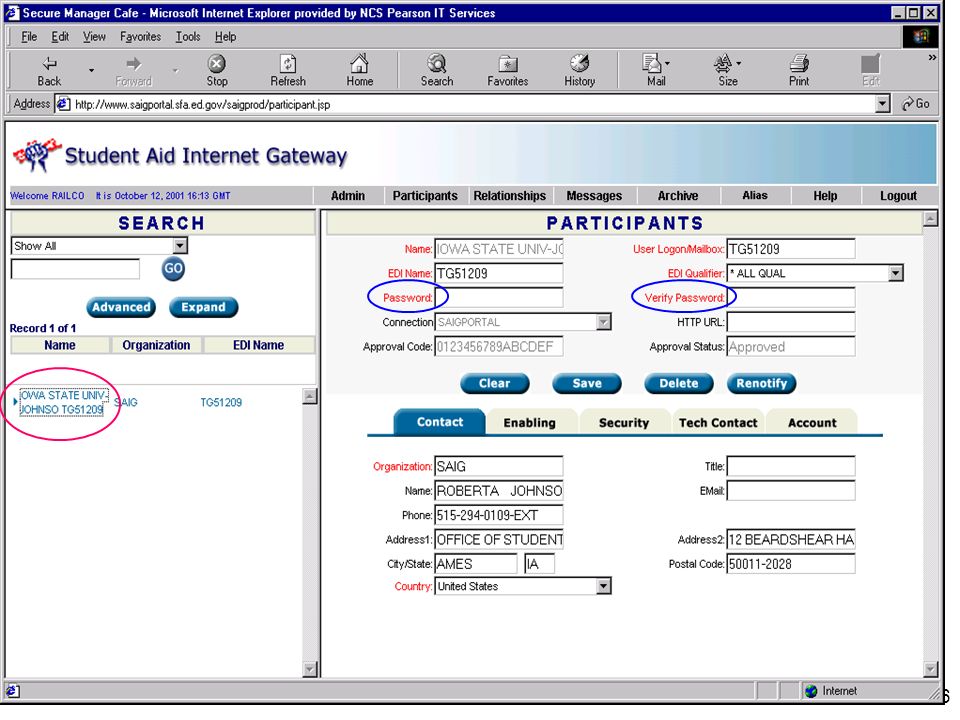
Task: Open the EDI Qualifier ALL QUAL dropdown
Action: click(x=896, y=273)
